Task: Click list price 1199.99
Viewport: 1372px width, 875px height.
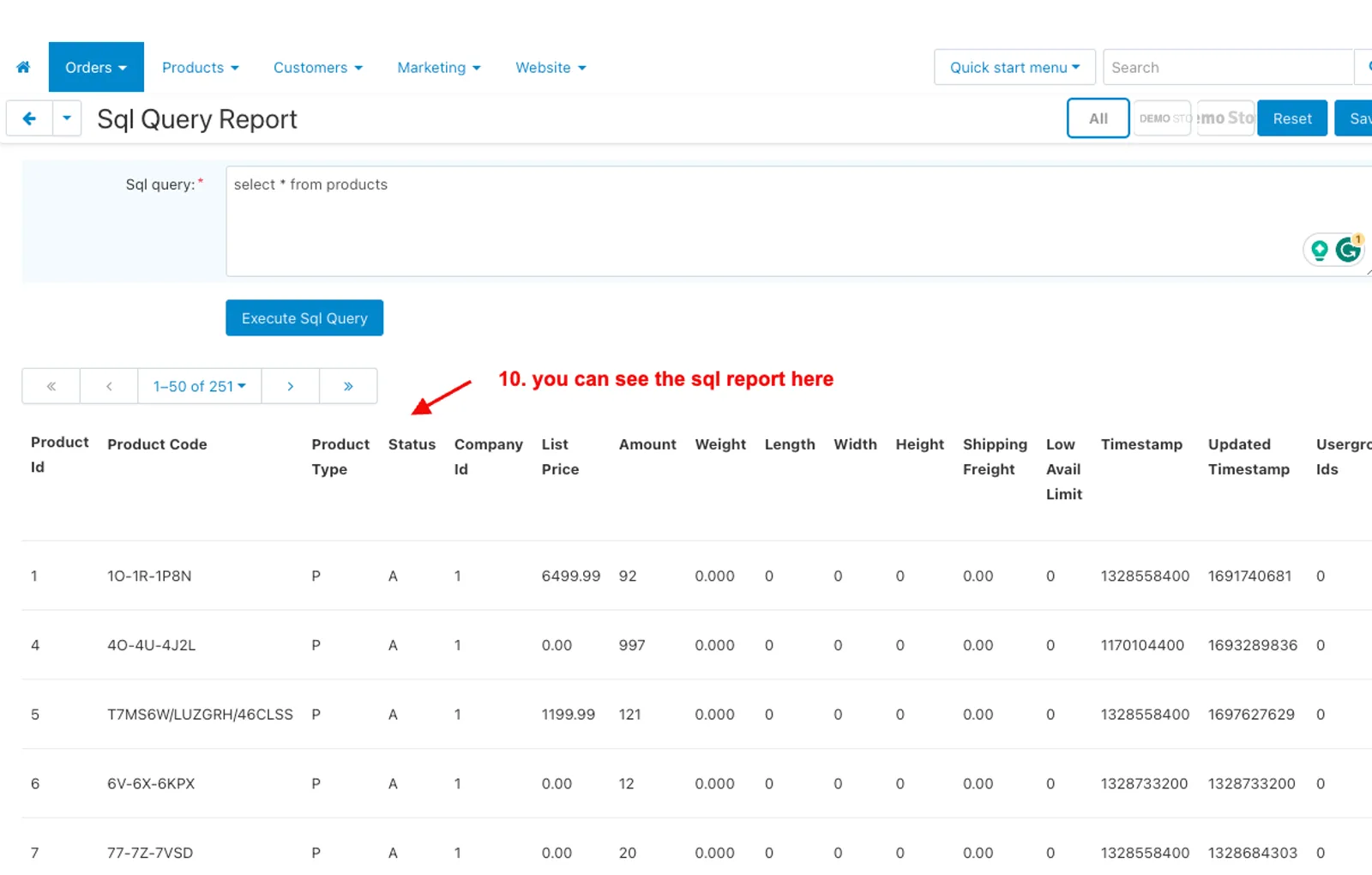Action: coord(569,715)
